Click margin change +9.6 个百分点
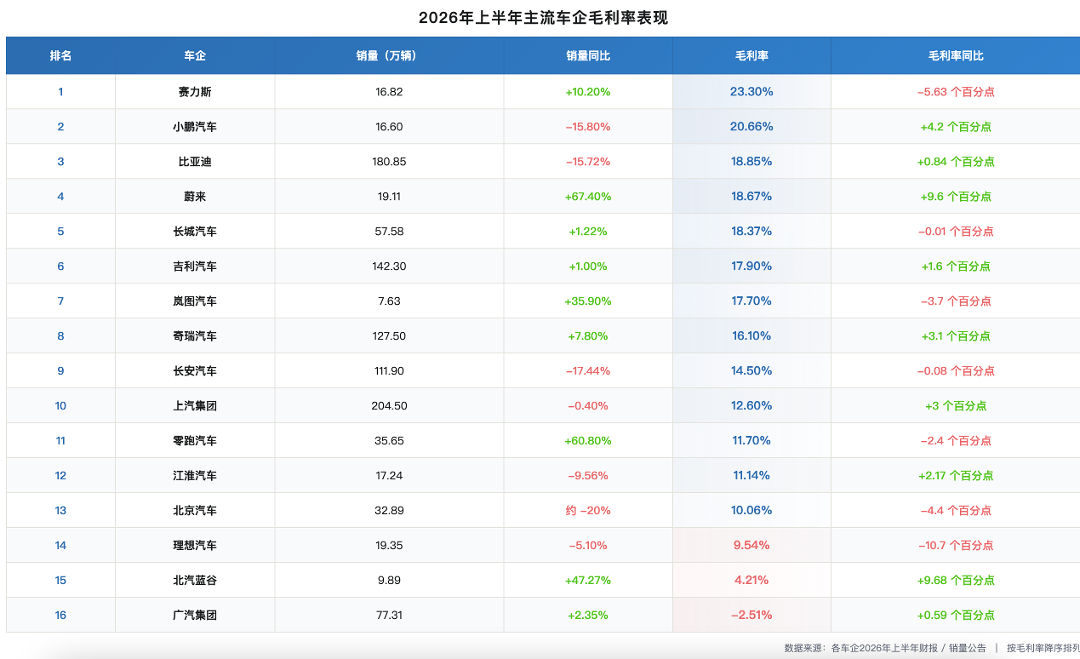This screenshot has width=1080, height=659. (x=955, y=196)
